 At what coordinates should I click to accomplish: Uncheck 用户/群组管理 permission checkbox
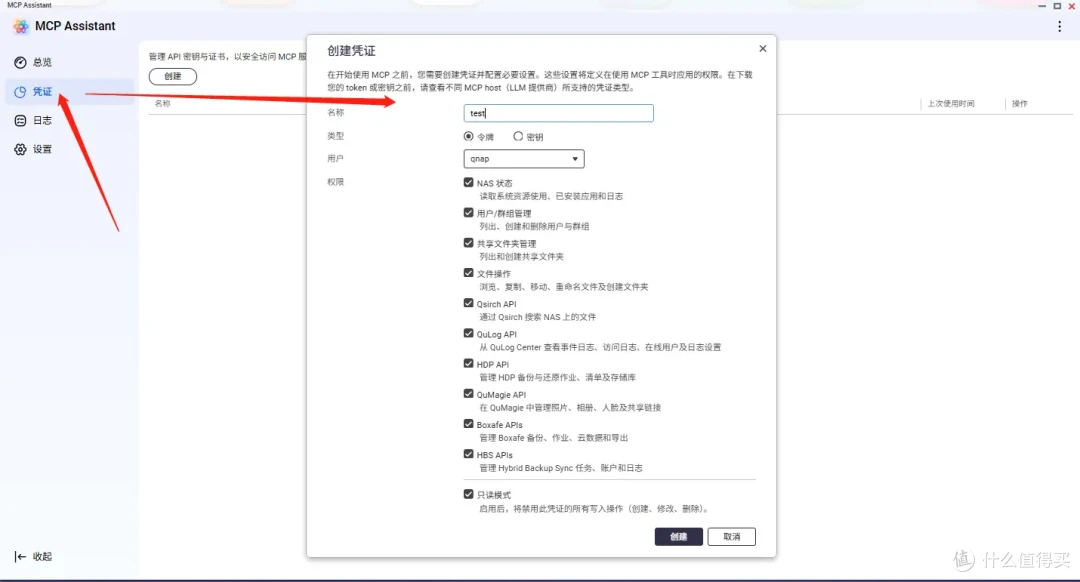(468, 213)
